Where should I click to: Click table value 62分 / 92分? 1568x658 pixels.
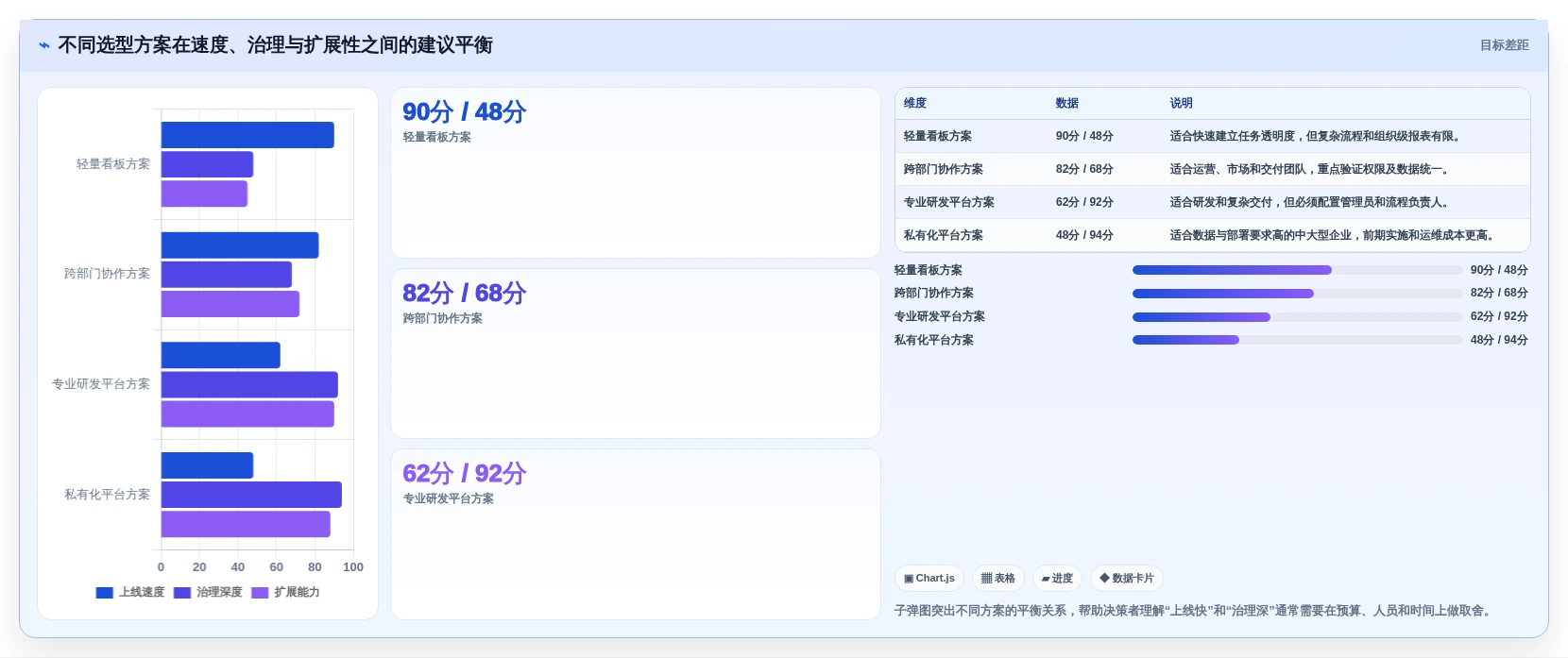coord(1084,202)
